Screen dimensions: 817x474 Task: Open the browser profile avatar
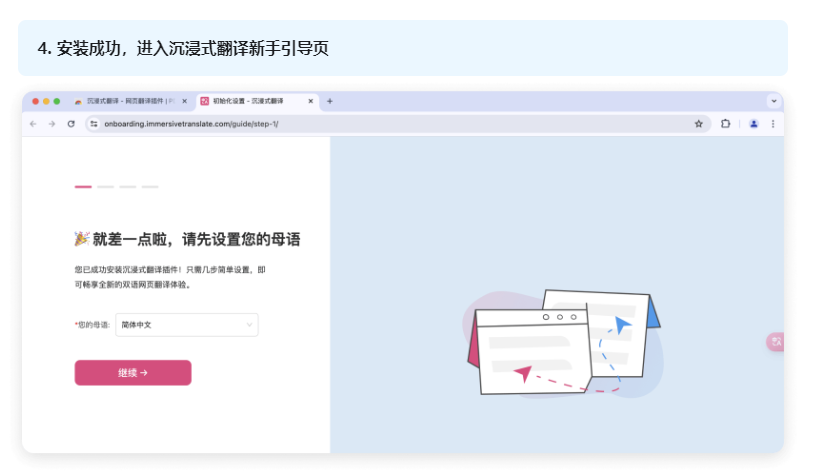pos(753,124)
